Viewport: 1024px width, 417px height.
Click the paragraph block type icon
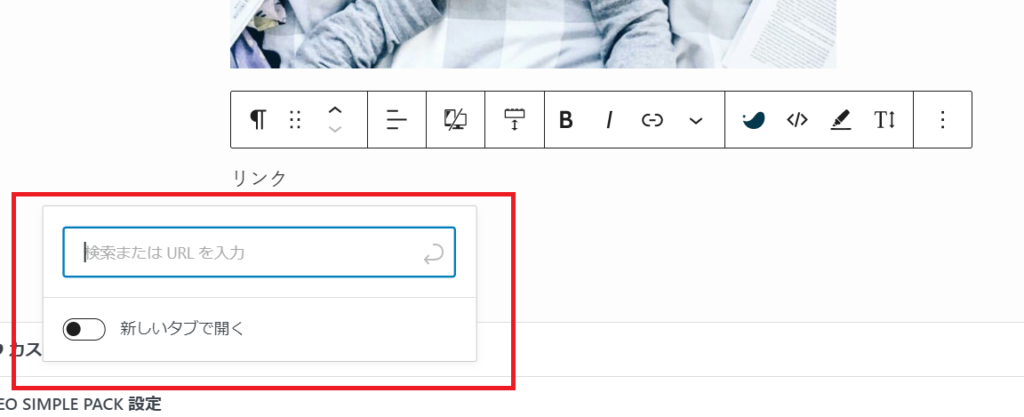(259, 120)
